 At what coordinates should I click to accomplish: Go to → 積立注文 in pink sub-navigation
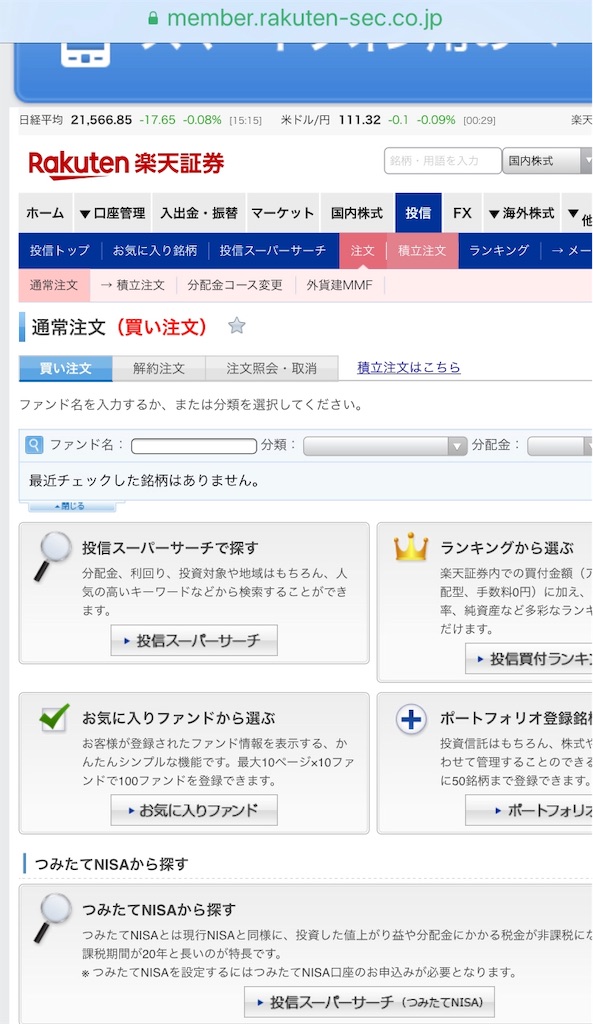133,285
